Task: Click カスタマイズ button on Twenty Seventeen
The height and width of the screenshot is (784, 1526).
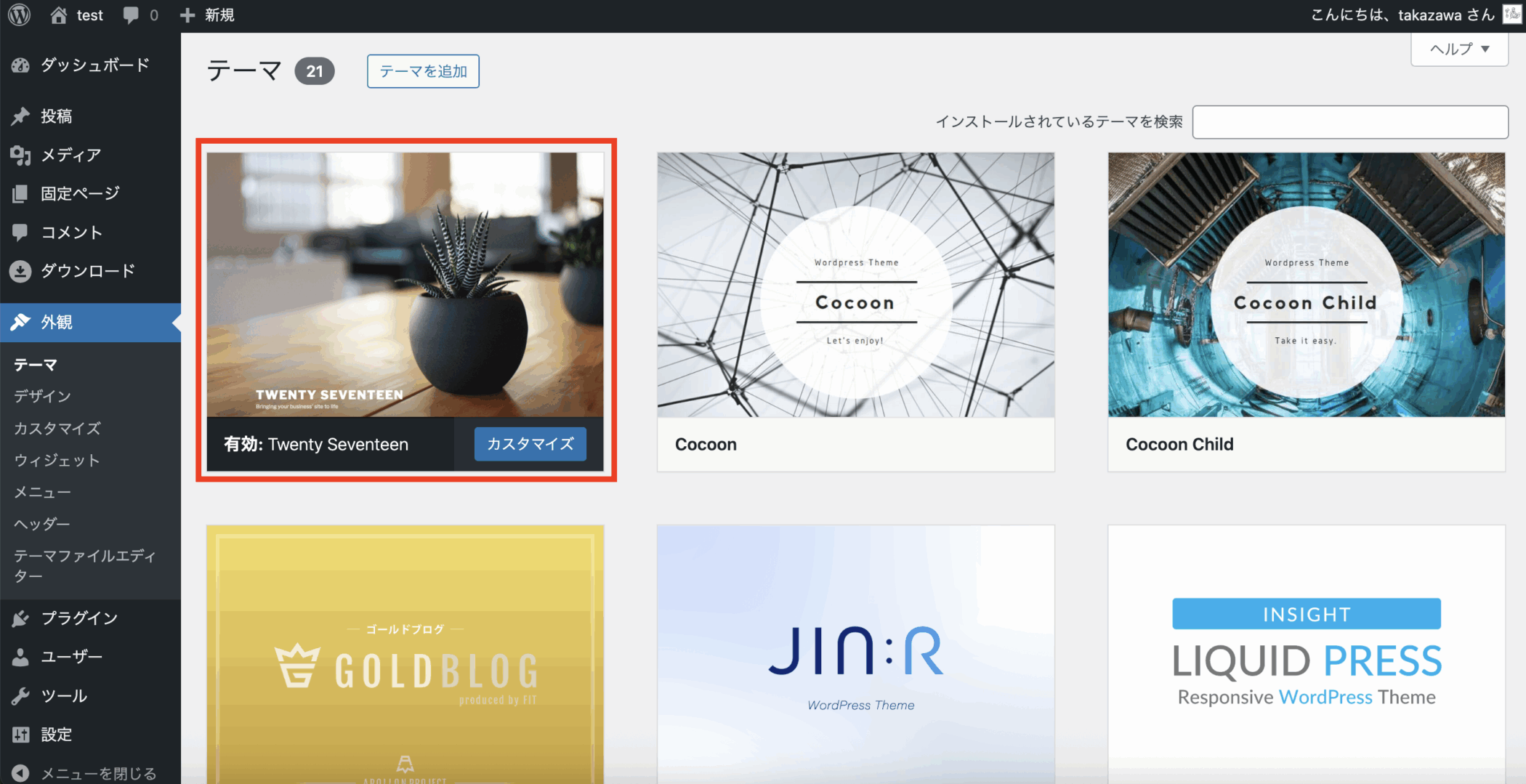Action: [530, 444]
